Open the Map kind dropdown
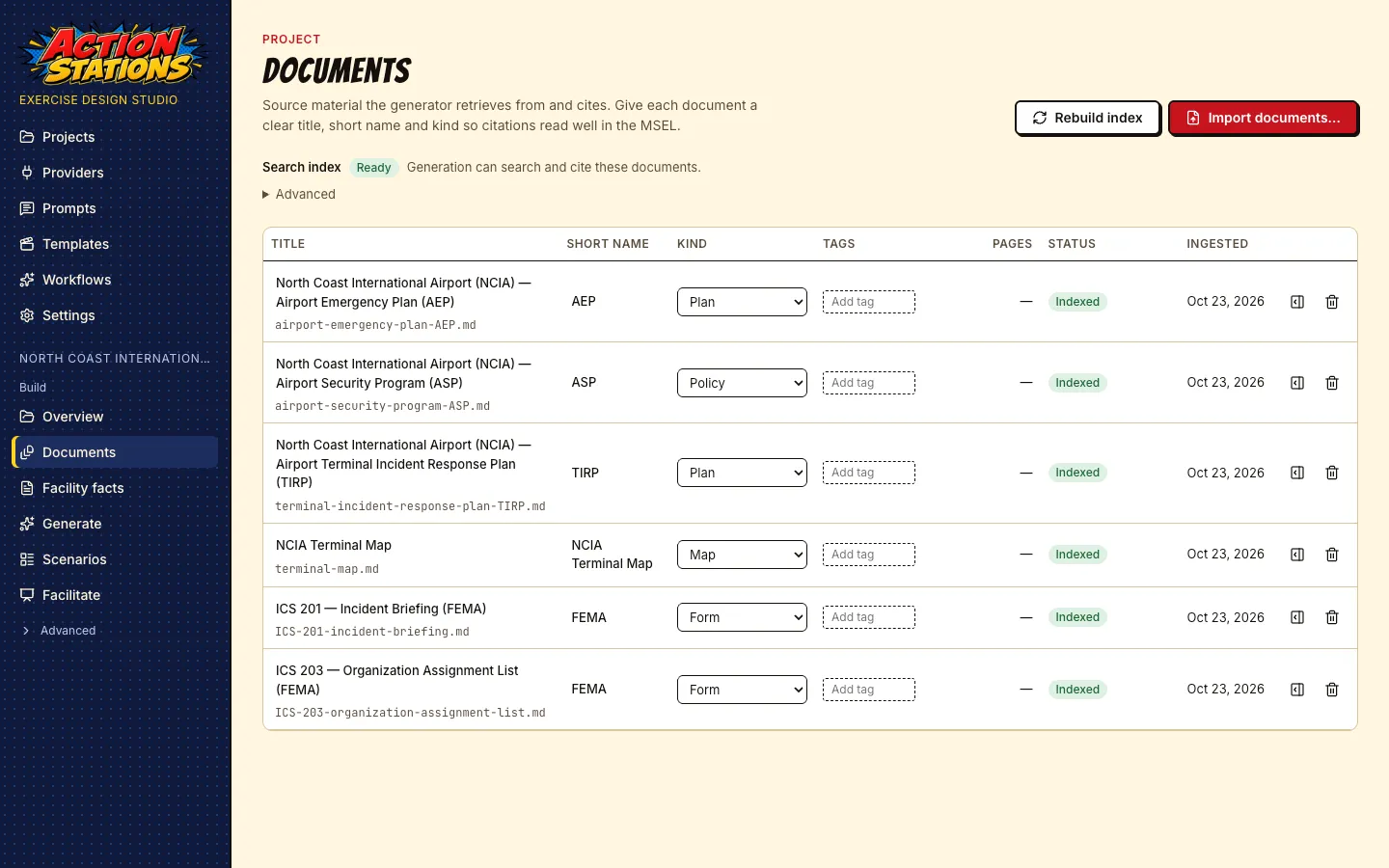This screenshot has width=1389, height=868. pyautogui.click(x=742, y=555)
